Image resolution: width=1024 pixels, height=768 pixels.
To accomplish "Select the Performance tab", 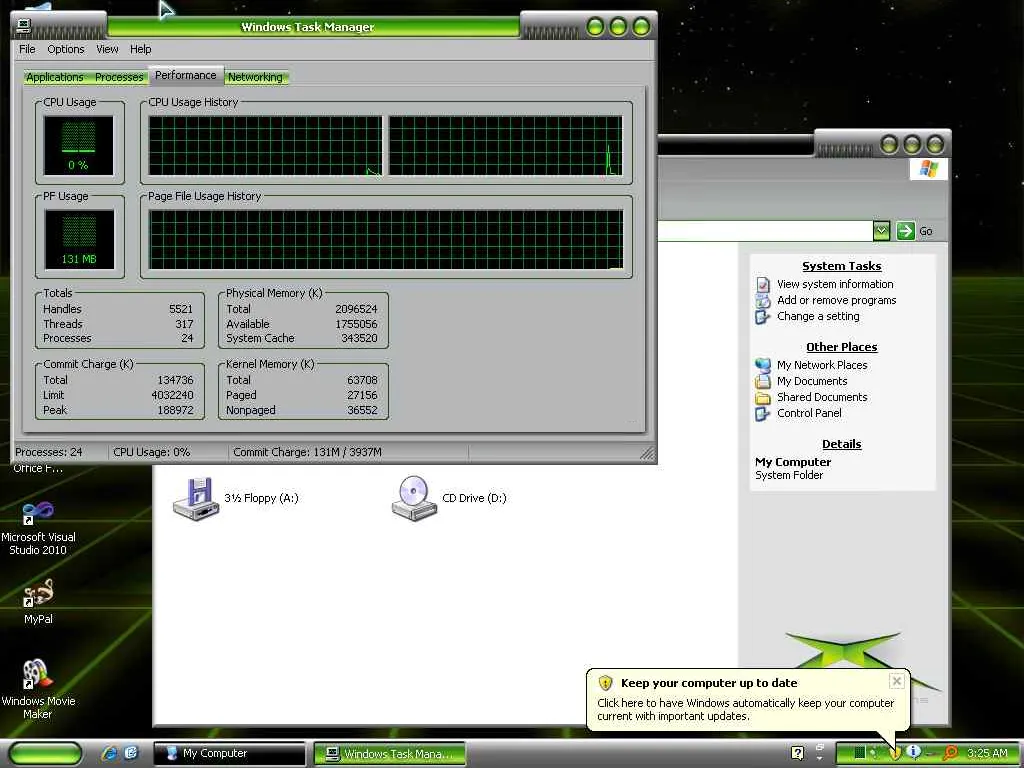I will (185, 75).
